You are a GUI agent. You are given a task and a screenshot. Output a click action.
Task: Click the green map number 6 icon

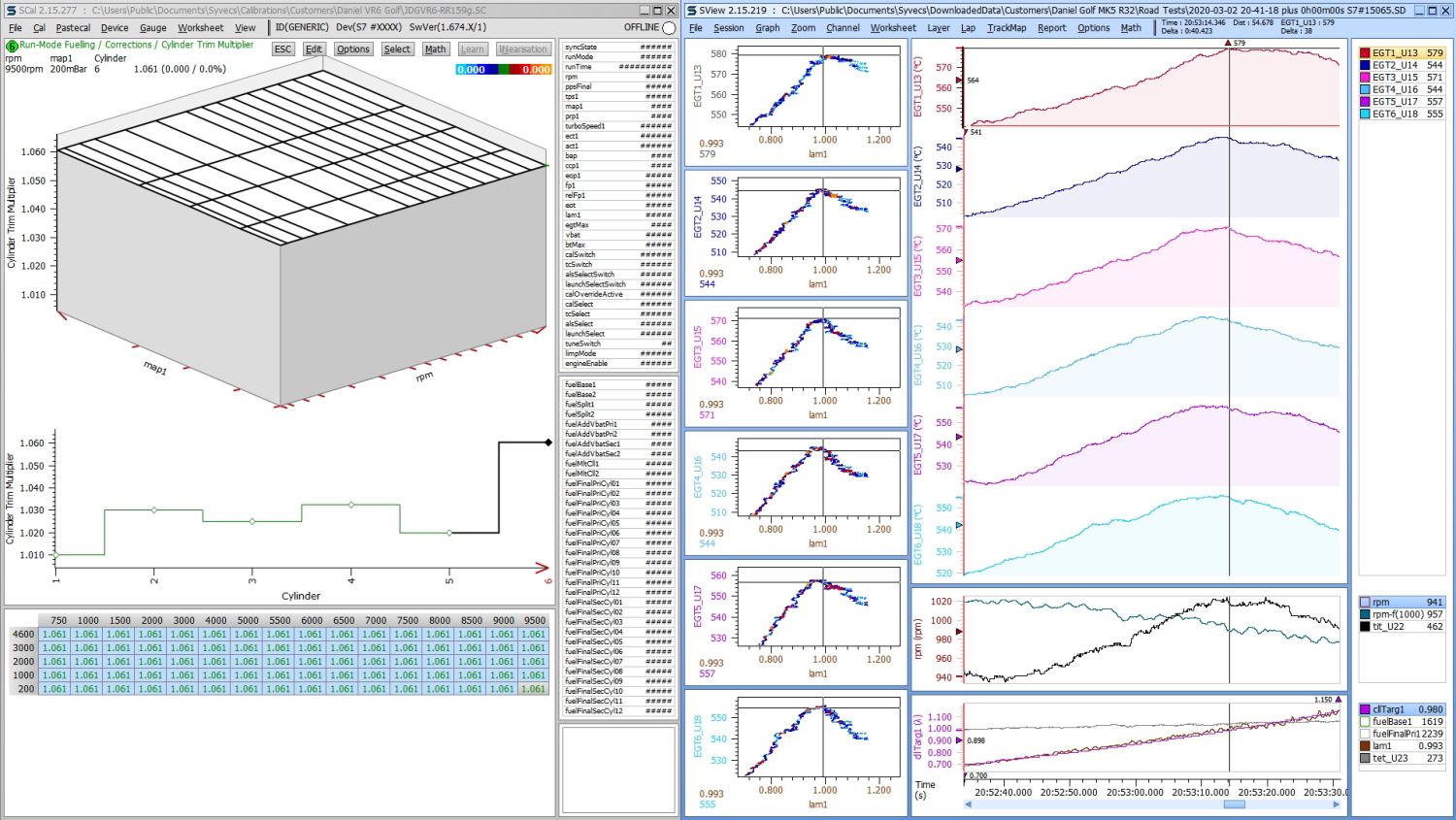click(x=12, y=46)
